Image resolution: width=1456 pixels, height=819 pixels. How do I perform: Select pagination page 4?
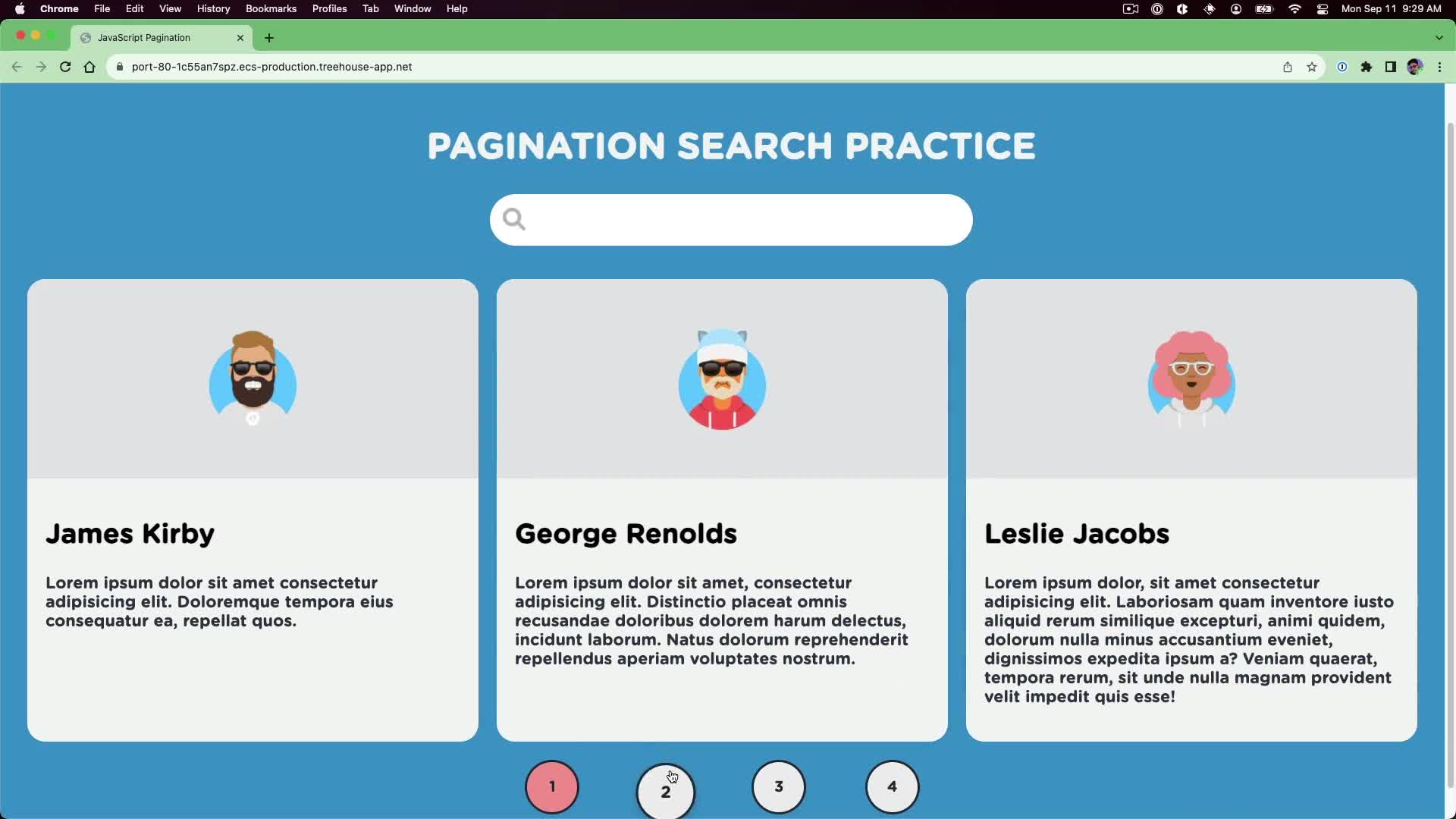tap(892, 786)
